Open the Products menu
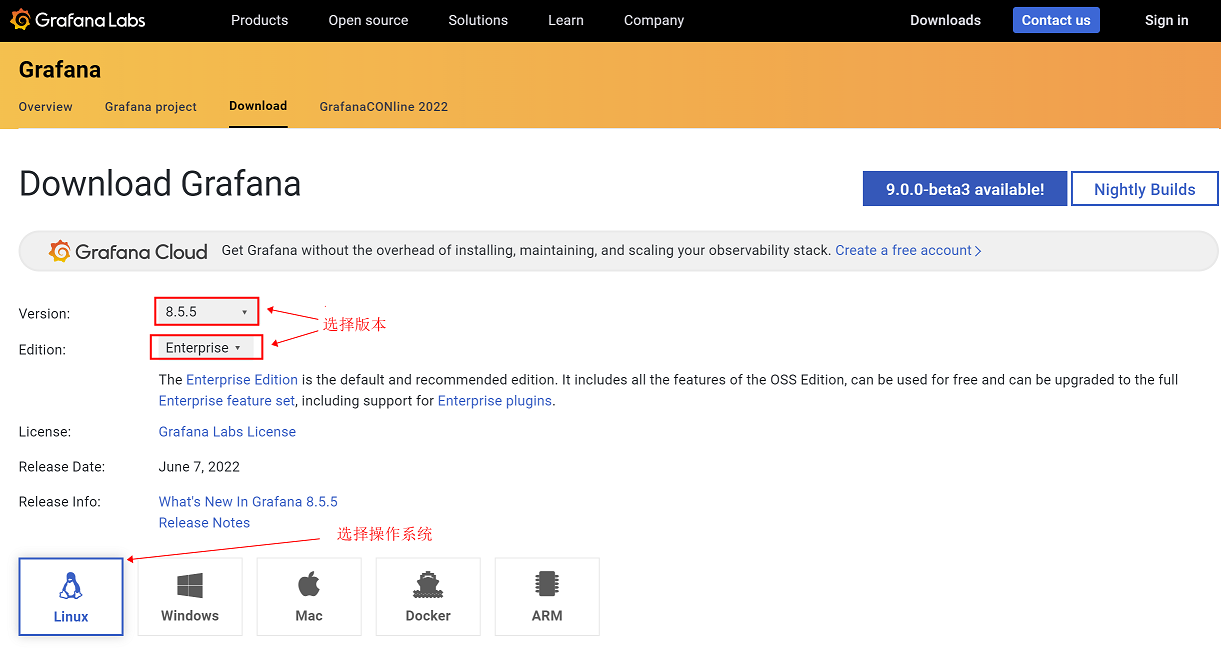Image resolution: width=1221 pixels, height=651 pixels. 259,20
